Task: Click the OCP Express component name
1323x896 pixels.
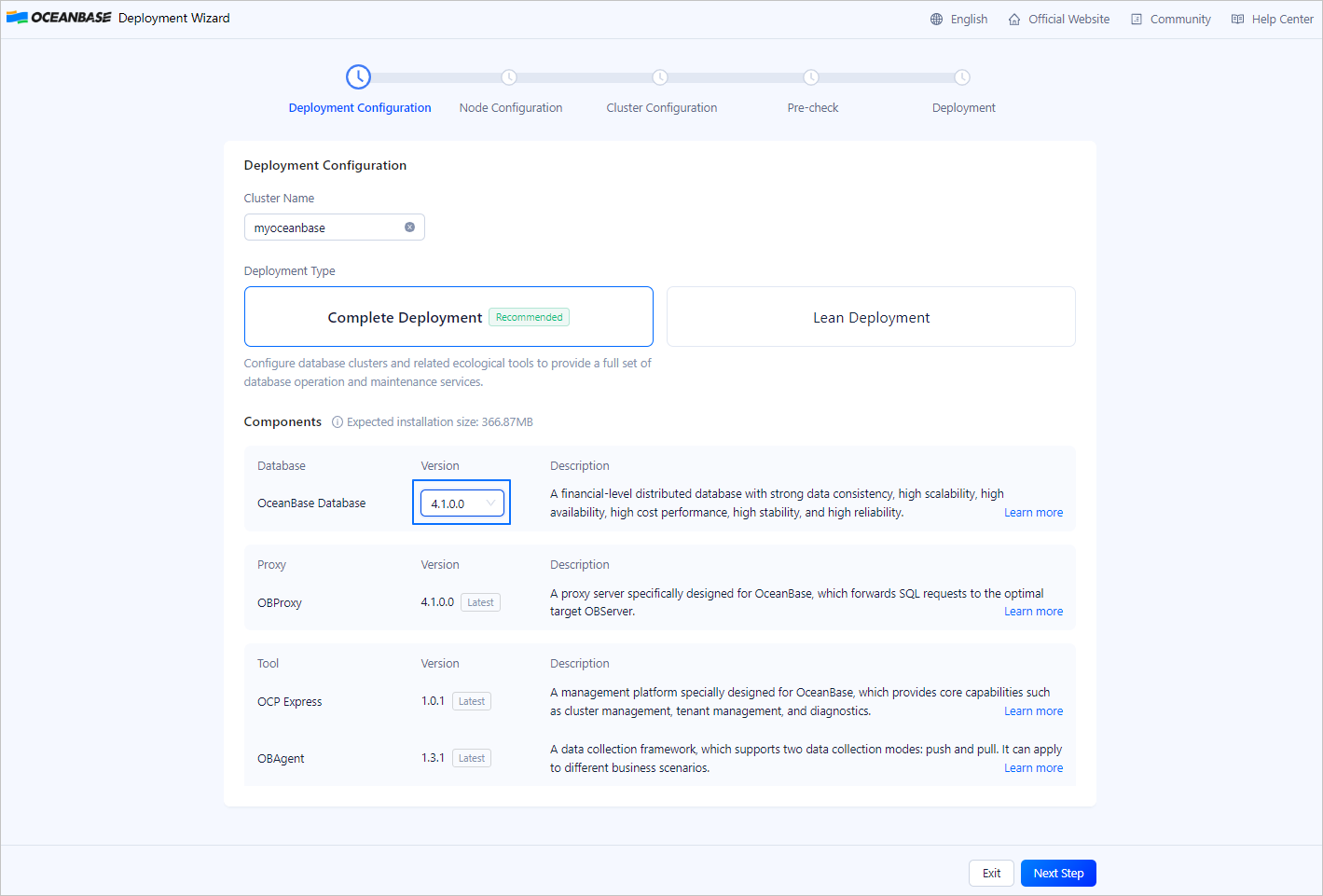Action: pyautogui.click(x=290, y=702)
